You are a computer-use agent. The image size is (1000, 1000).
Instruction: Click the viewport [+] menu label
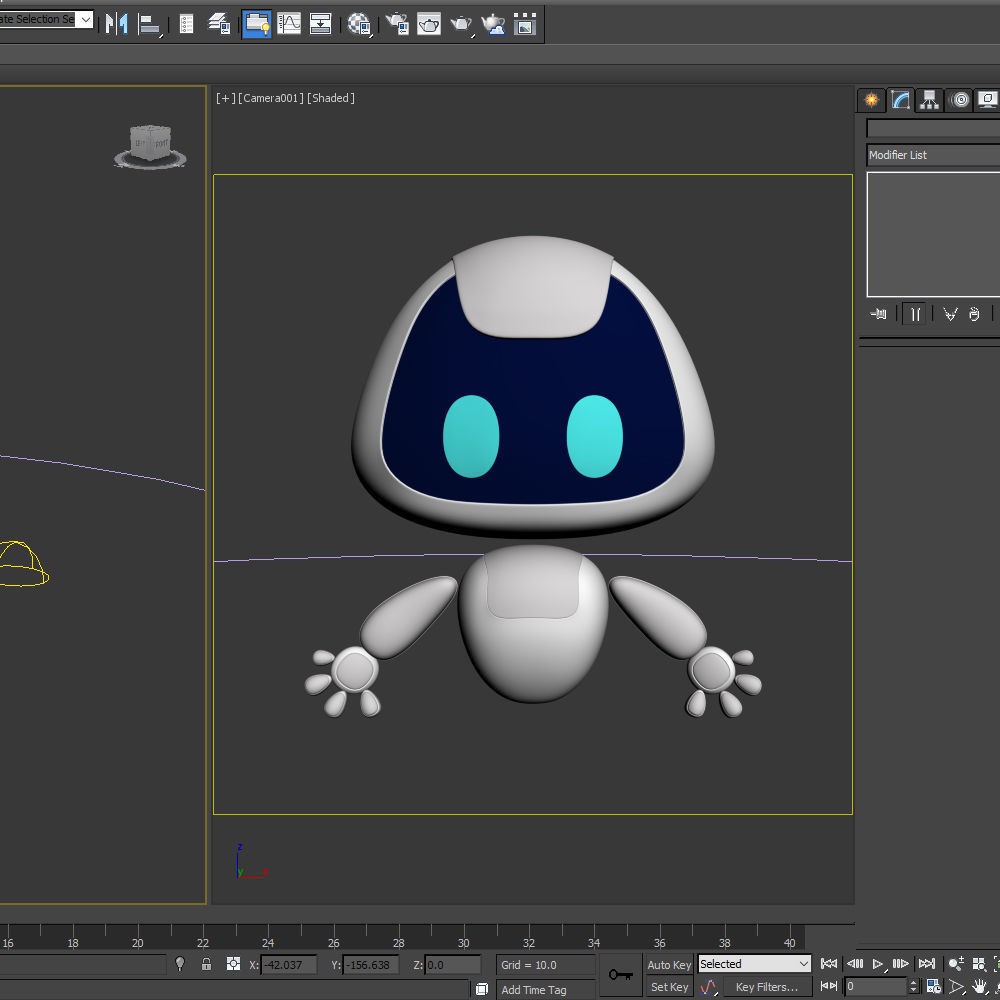(225, 98)
